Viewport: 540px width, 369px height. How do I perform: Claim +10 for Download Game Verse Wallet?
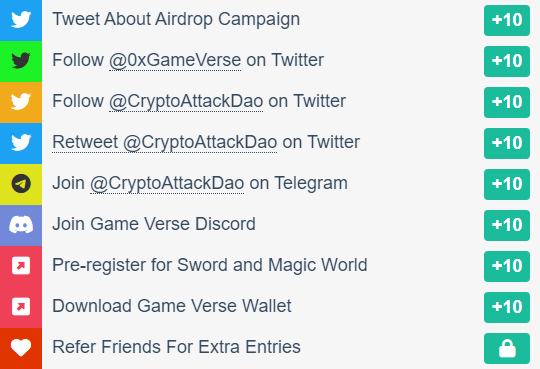point(507,307)
